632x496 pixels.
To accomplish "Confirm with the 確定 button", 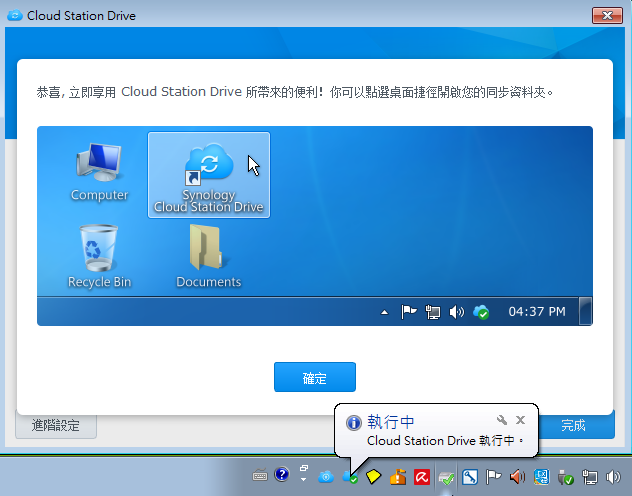I will [315, 377].
